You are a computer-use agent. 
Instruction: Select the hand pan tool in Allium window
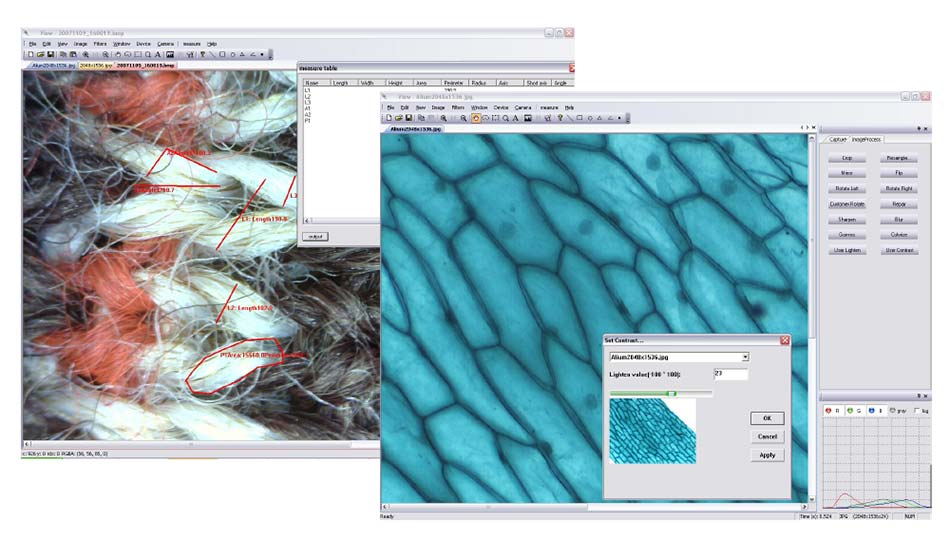476,118
